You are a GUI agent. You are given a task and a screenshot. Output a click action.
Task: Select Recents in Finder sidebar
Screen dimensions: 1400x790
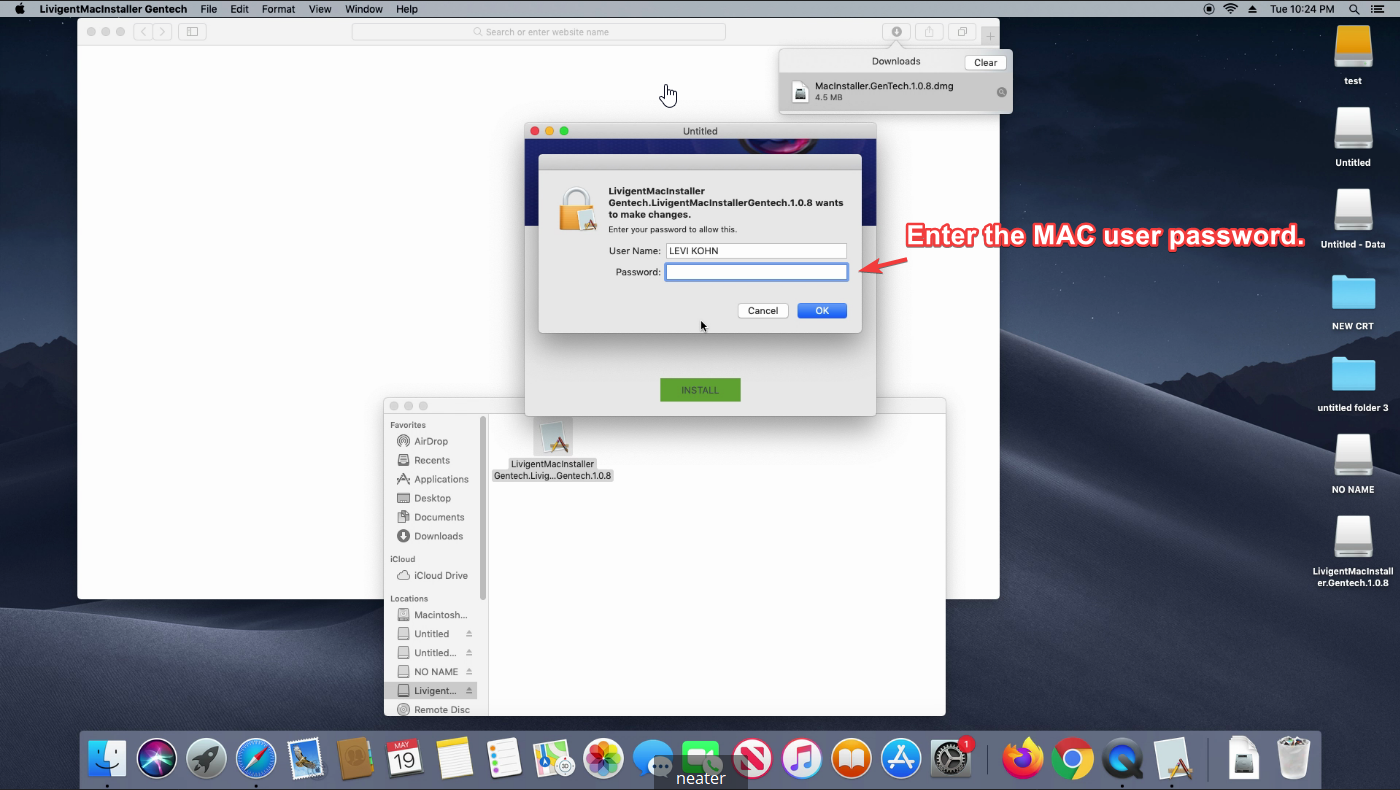[432, 460]
